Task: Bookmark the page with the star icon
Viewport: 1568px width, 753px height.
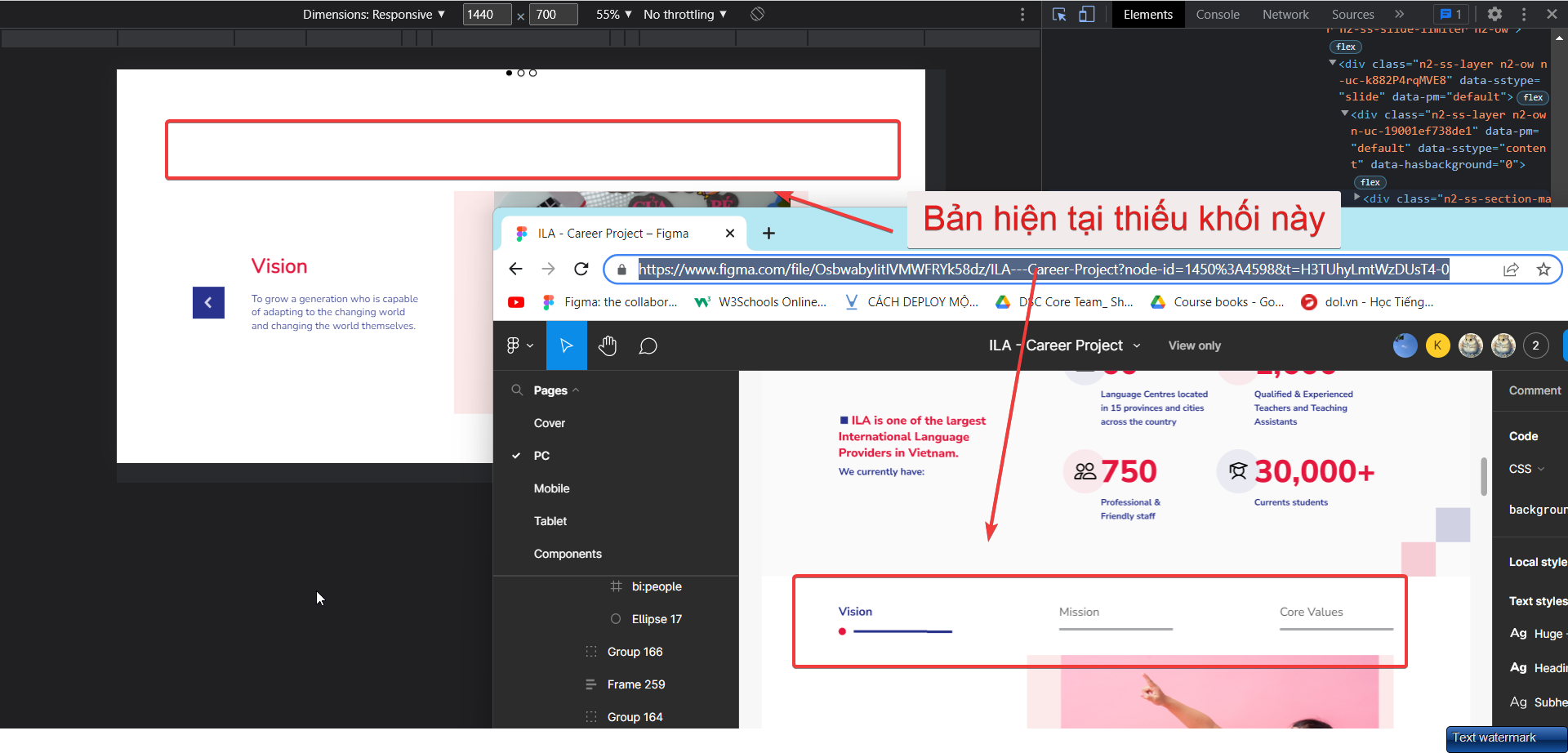Action: point(1543,270)
